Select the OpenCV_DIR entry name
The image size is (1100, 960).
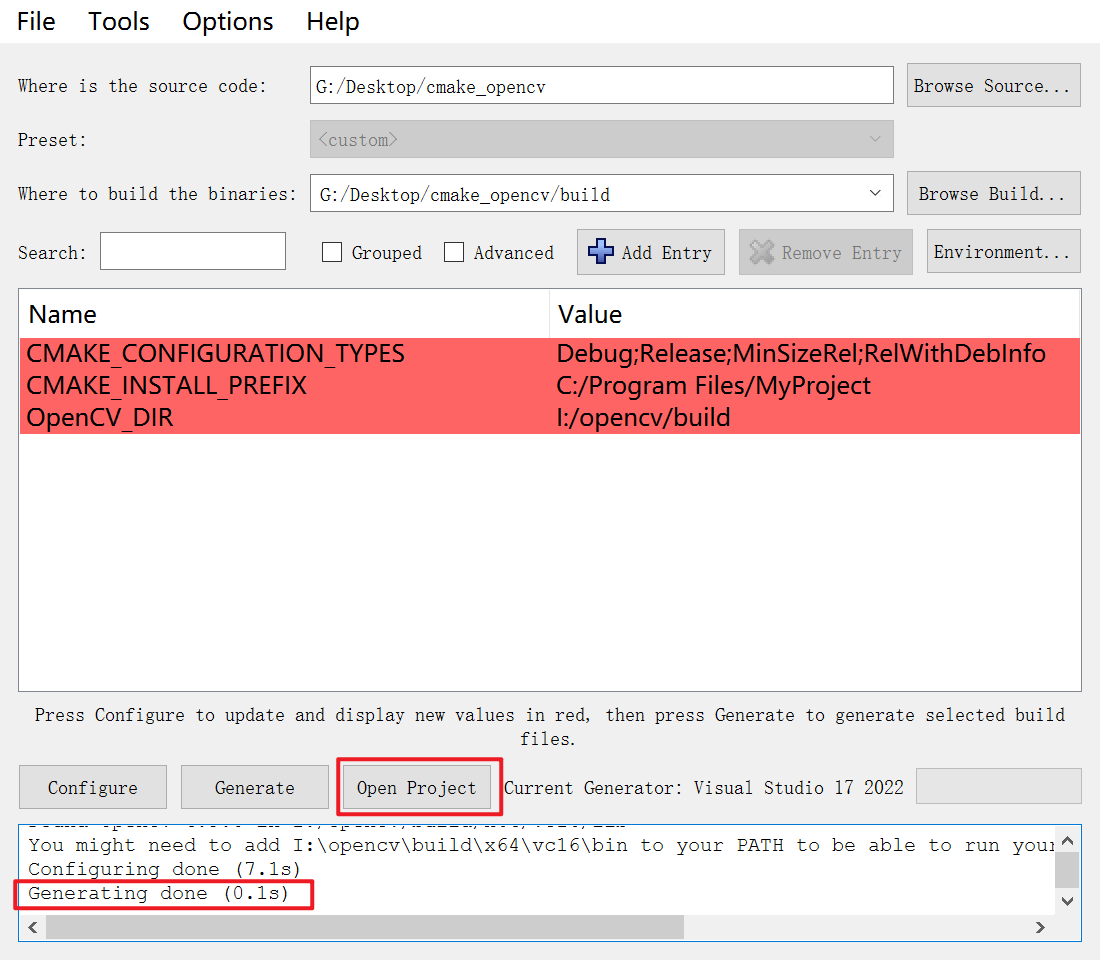100,418
